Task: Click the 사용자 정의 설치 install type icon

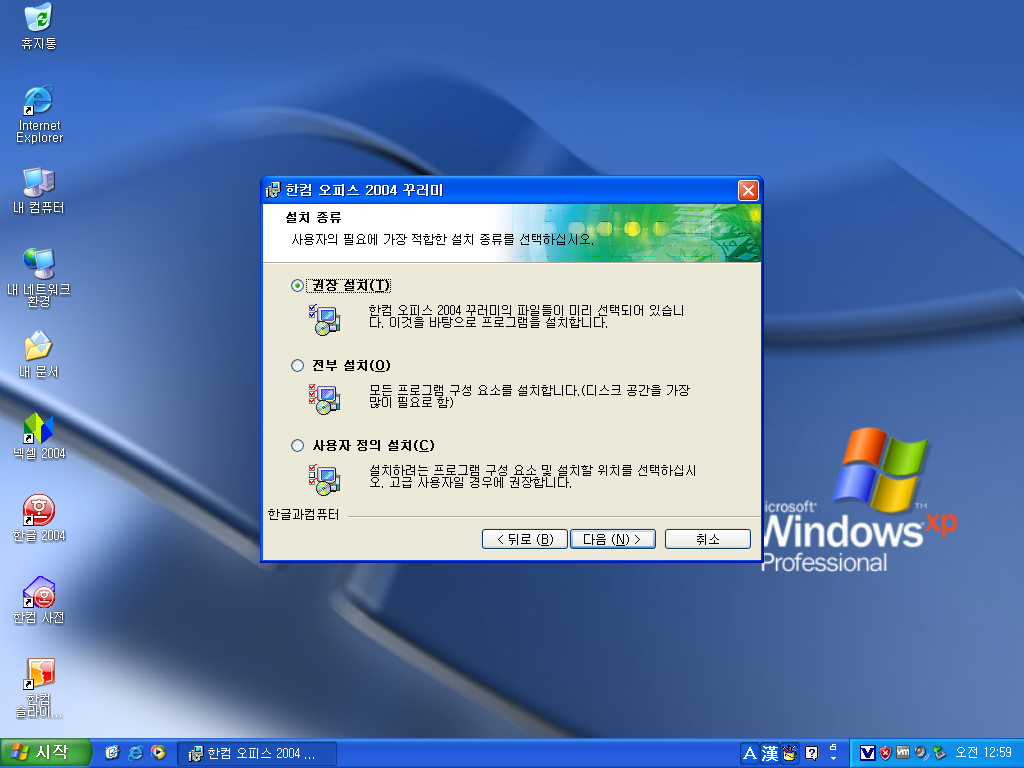Action: 325,479
